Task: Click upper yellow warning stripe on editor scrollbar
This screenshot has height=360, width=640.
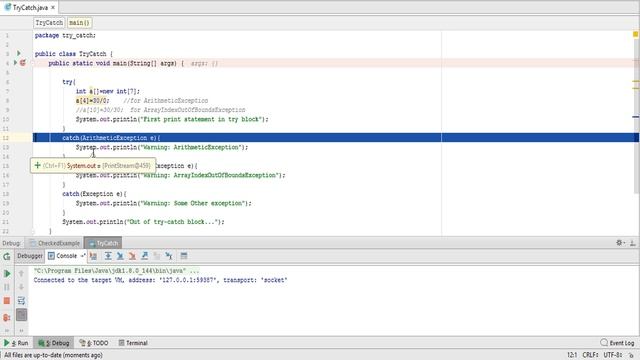Action: tap(636, 81)
